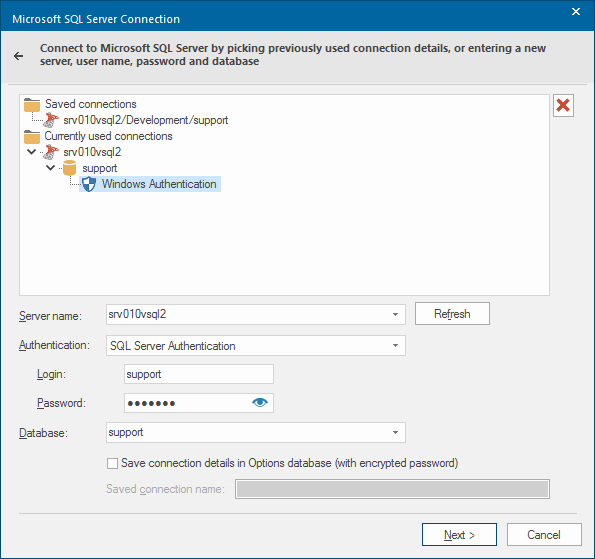Viewport: 595px width, 559px height.
Task: Click the Refresh button
Action: 452,313
